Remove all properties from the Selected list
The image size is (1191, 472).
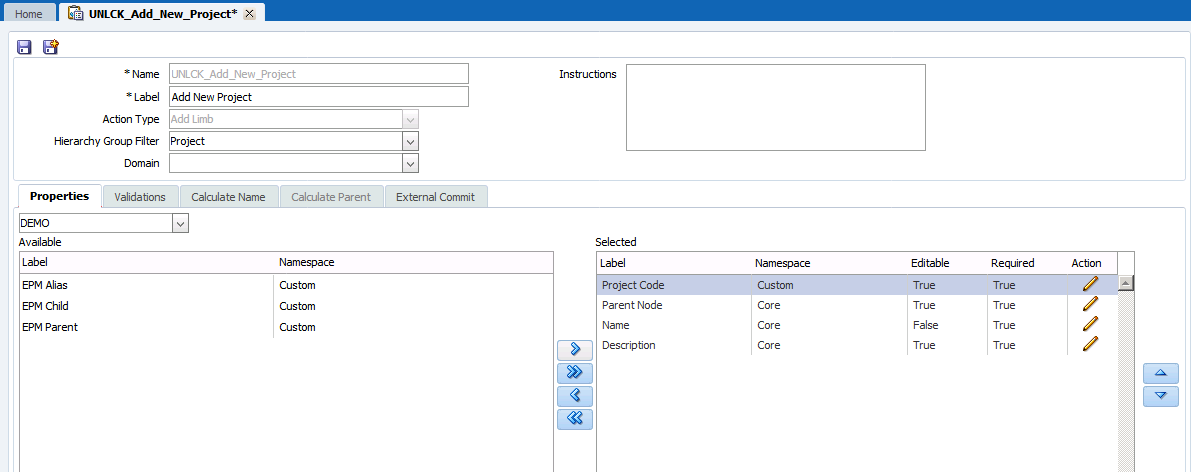coord(574,419)
